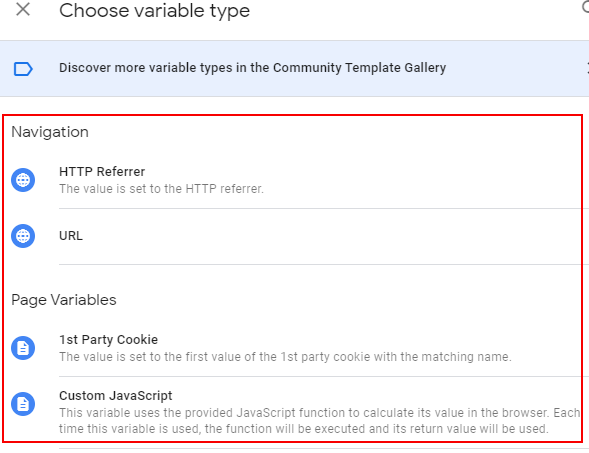Click the tag icon in the gallery banner

pyautogui.click(x=23, y=69)
